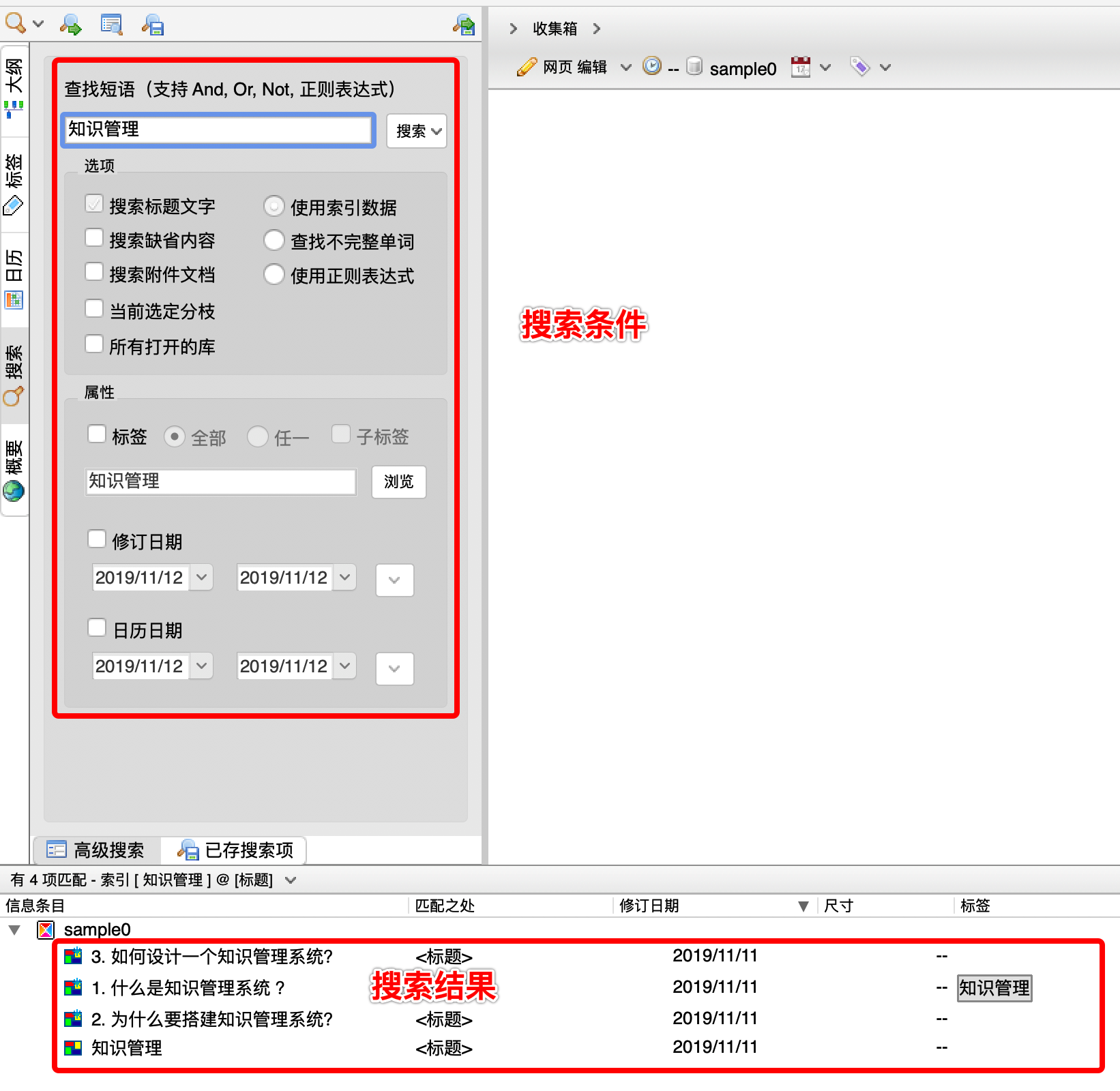Open the advanced search form icon
This screenshot has height=1091, width=1120.
point(111,25)
